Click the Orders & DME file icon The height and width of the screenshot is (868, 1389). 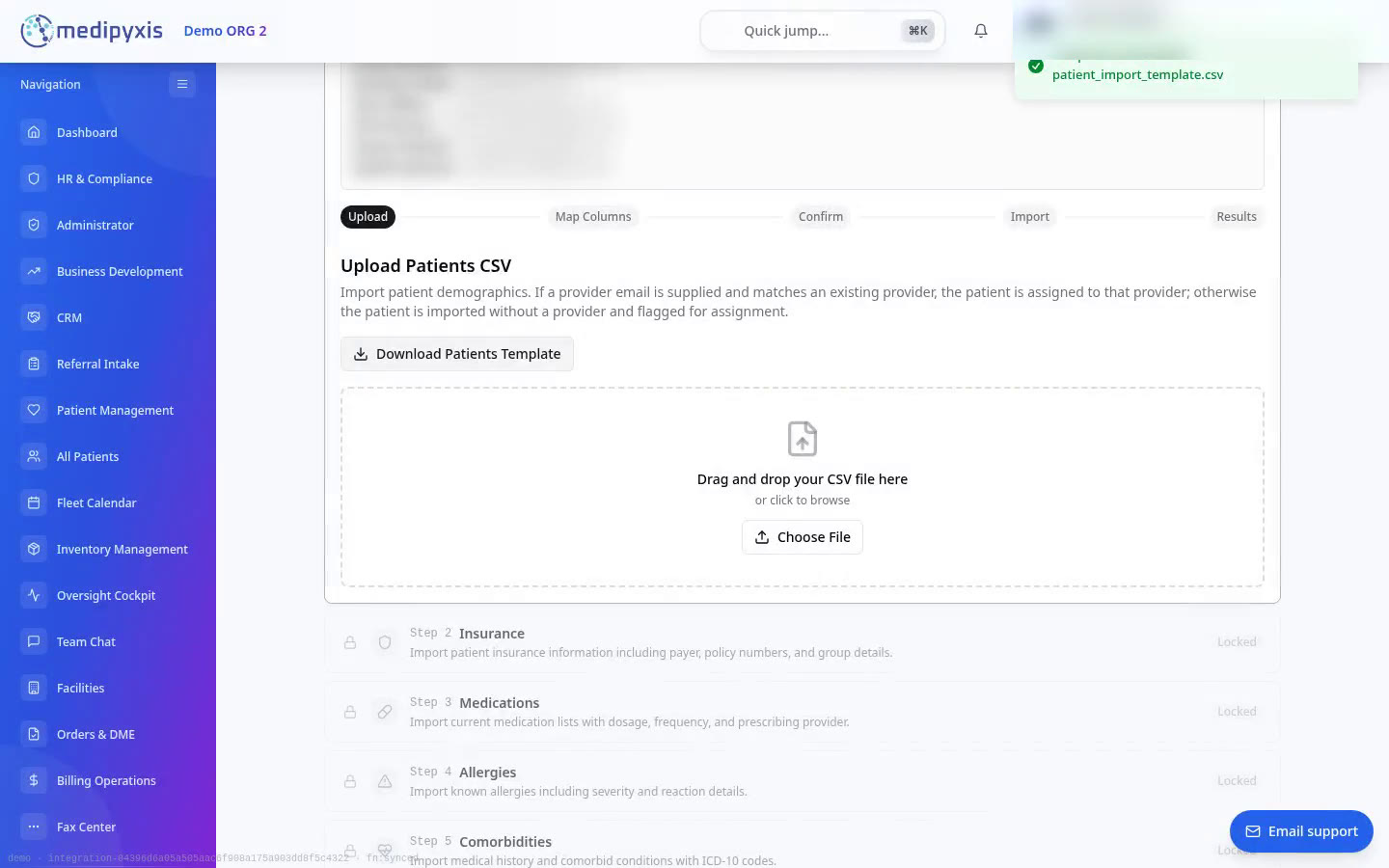(x=34, y=734)
